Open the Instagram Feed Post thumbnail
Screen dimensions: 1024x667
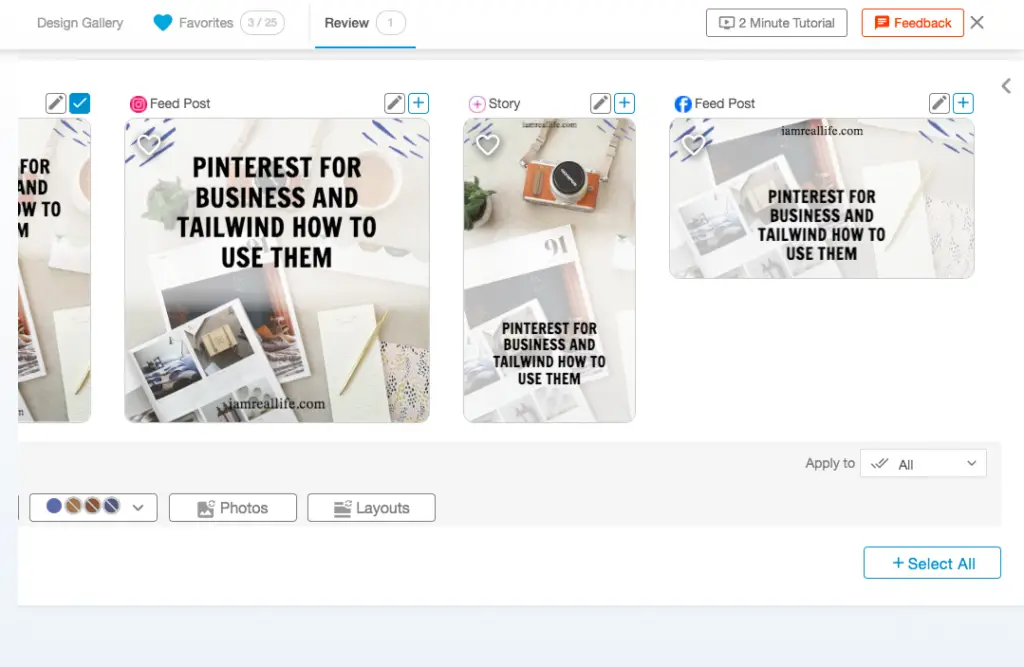pos(277,270)
